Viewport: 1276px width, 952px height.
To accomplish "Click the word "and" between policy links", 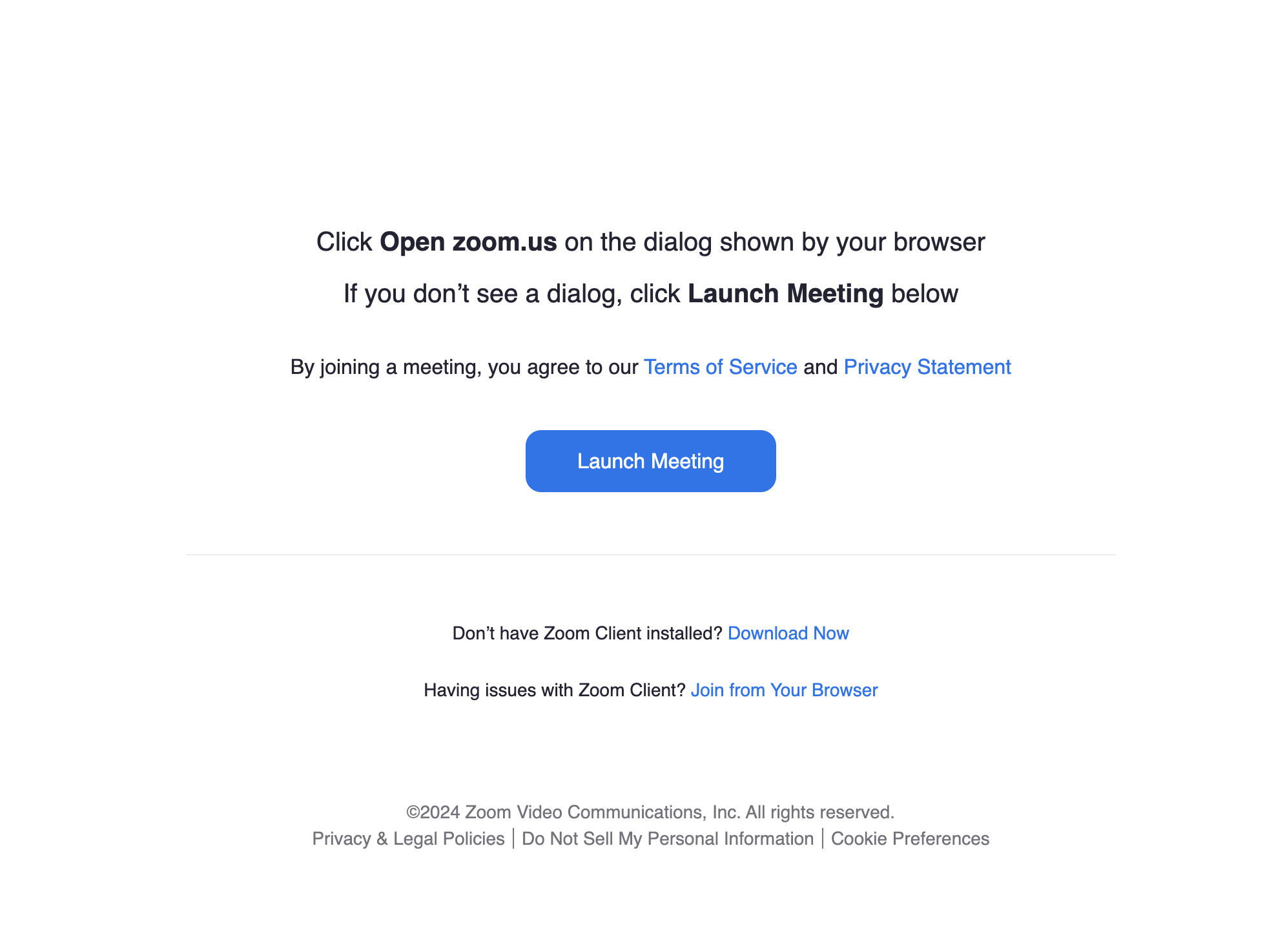I will click(820, 367).
